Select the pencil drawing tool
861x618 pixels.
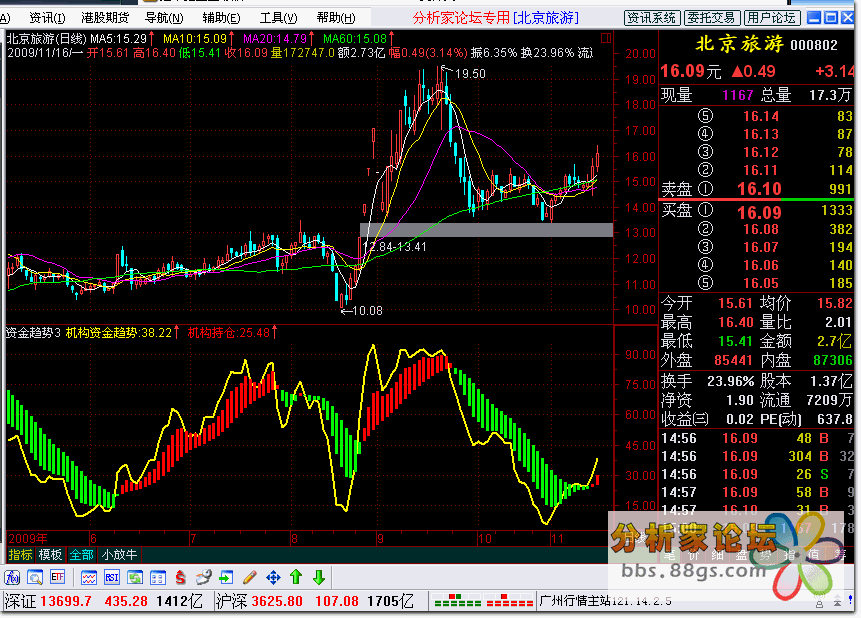[250, 577]
